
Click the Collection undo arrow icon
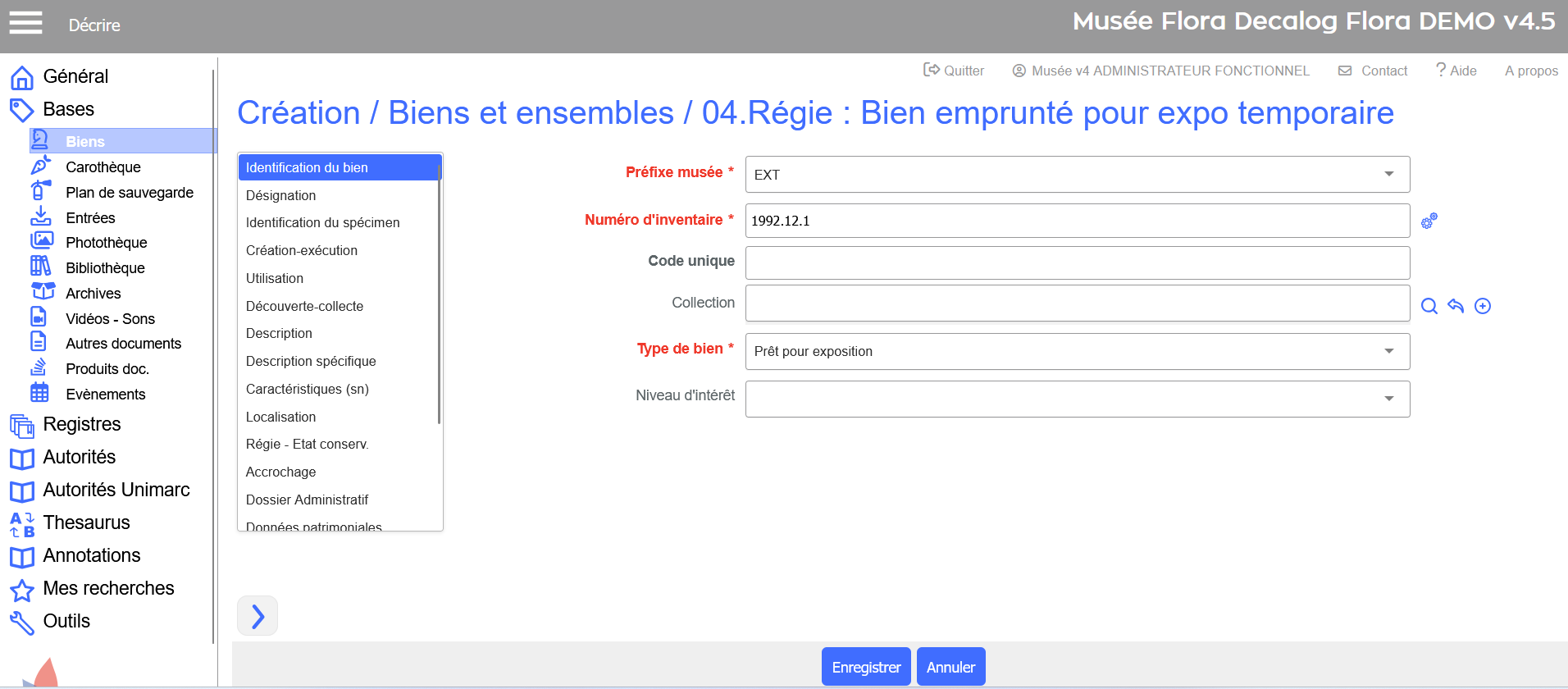pyautogui.click(x=1456, y=306)
